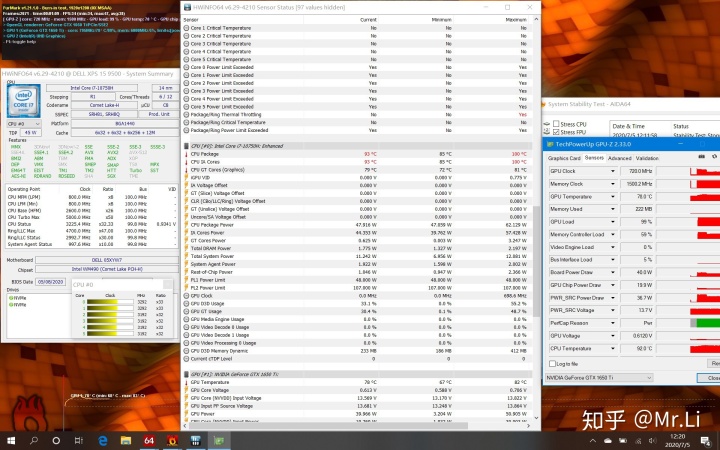Select Sensors tab in GPU-Z
720x450 pixels.
pos(594,158)
